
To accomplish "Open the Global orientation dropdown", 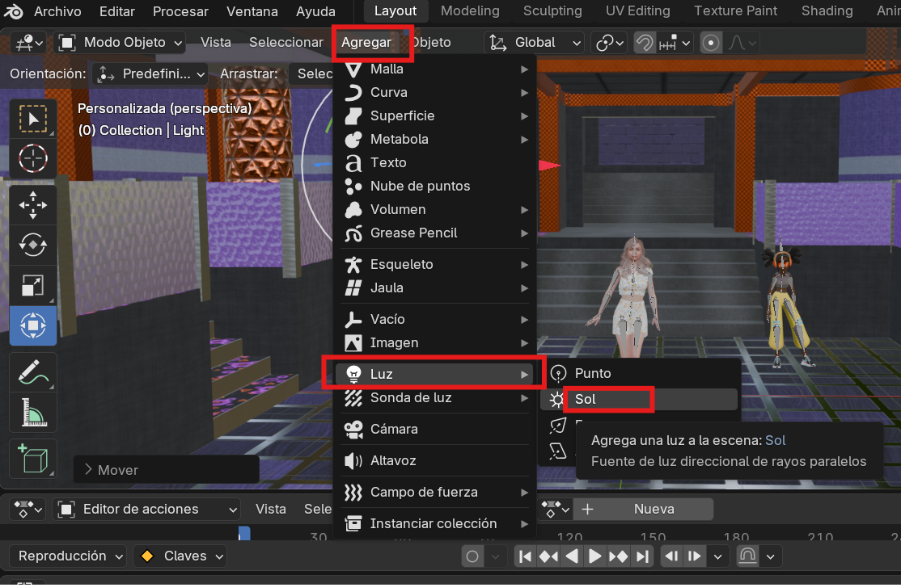I will pos(535,43).
